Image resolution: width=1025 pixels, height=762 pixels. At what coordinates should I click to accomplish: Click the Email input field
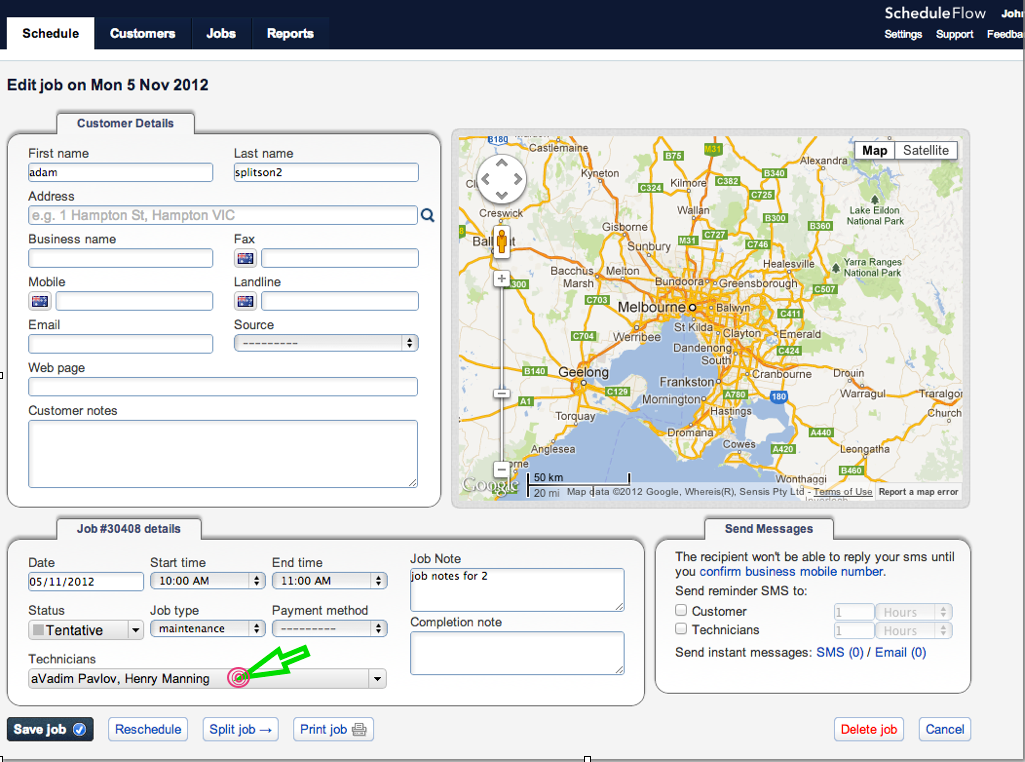120,344
